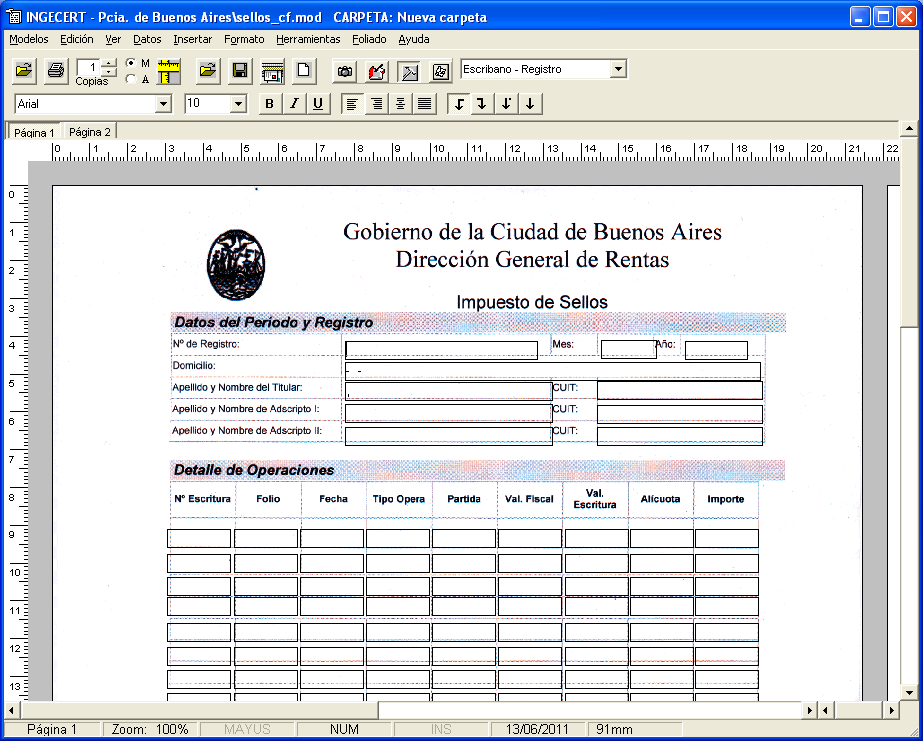923x741 pixels.
Task: Click the Apellido y Nombre del Titular field
Action: tap(449, 391)
